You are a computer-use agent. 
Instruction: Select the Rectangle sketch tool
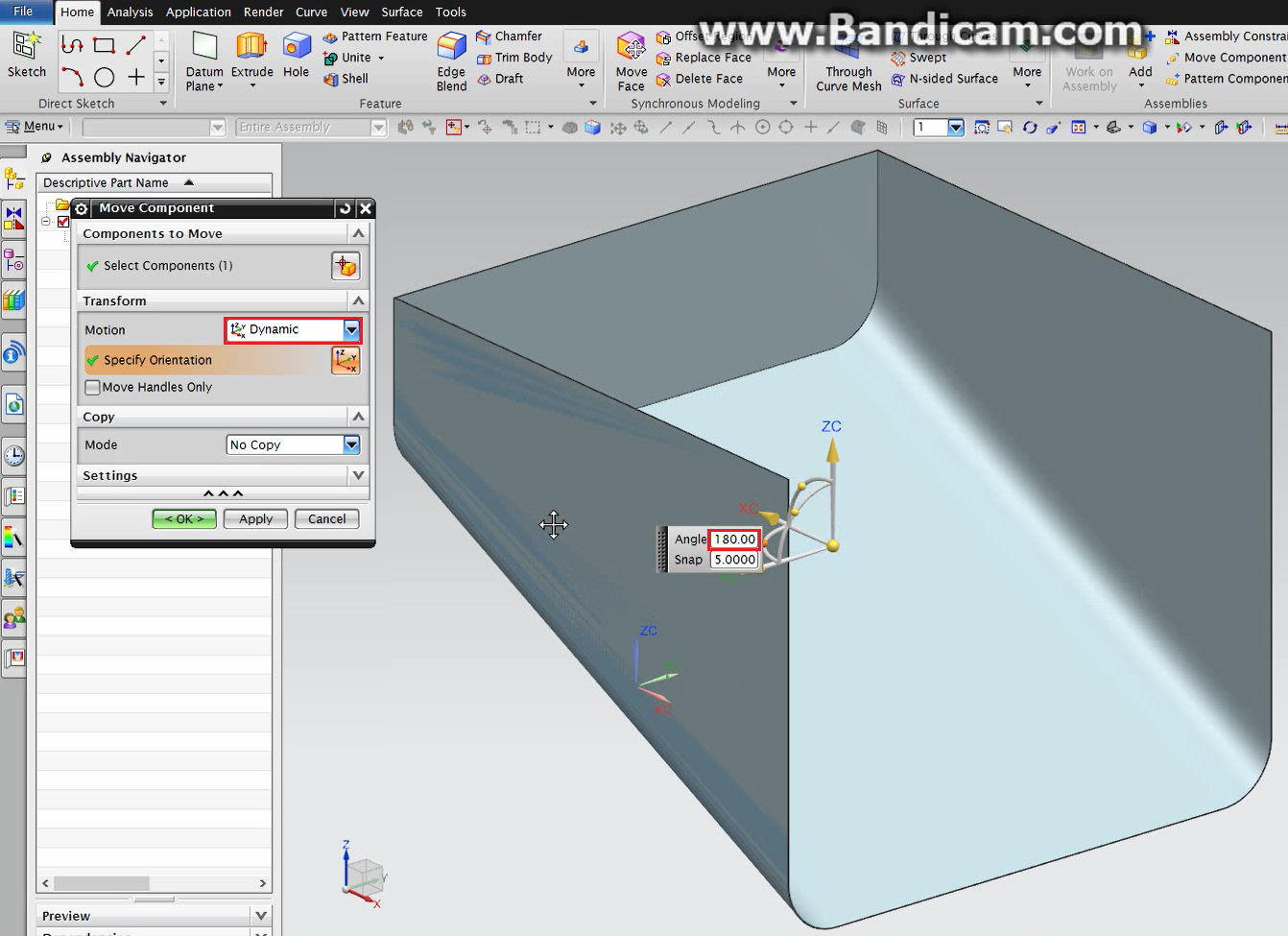[105, 45]
